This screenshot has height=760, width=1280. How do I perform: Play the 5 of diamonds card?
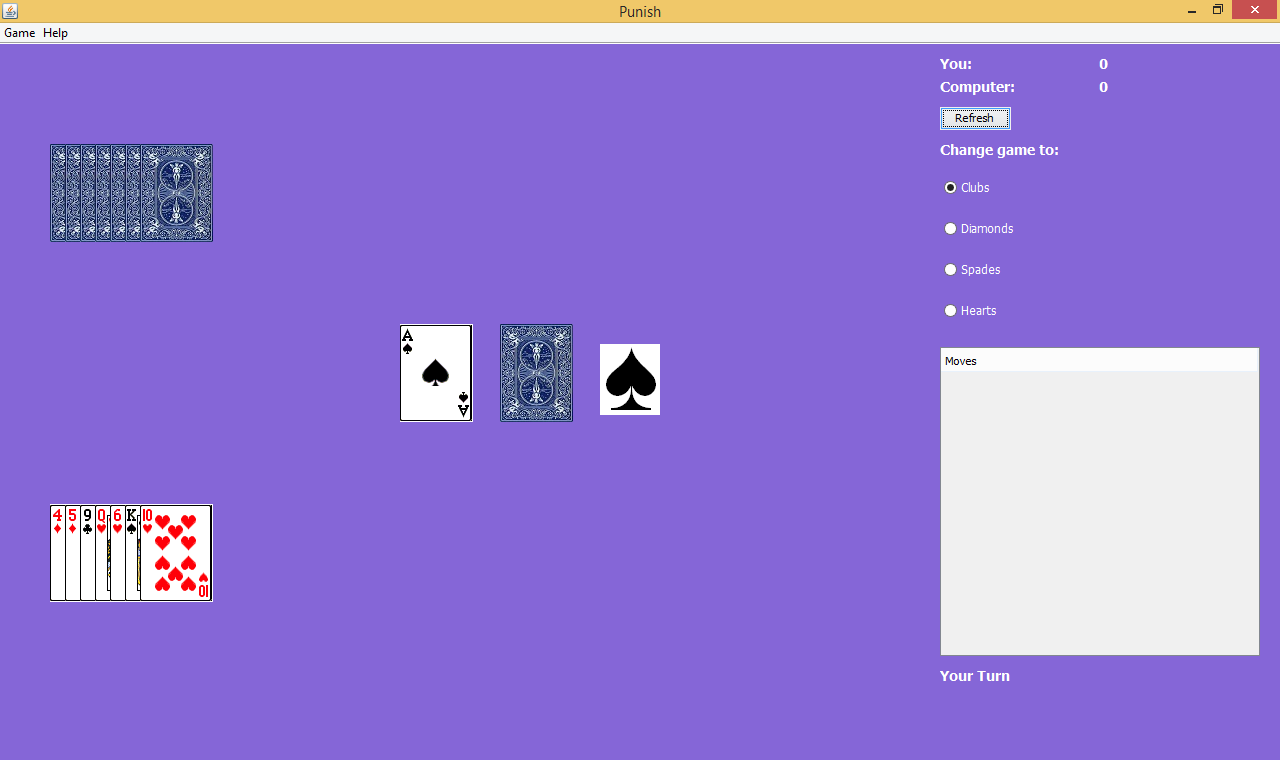click(72, 553)
